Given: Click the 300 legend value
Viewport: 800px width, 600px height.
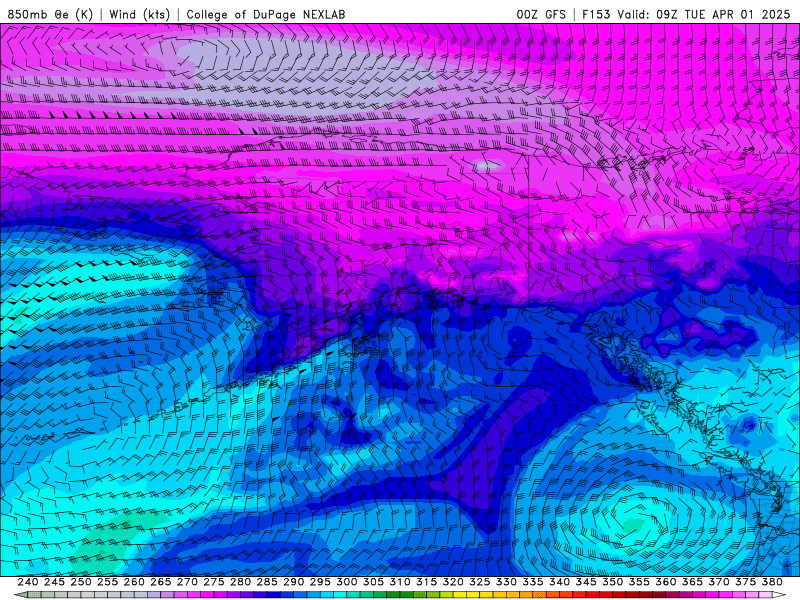Looking at the screenshot, I should [x=346, y=582].
